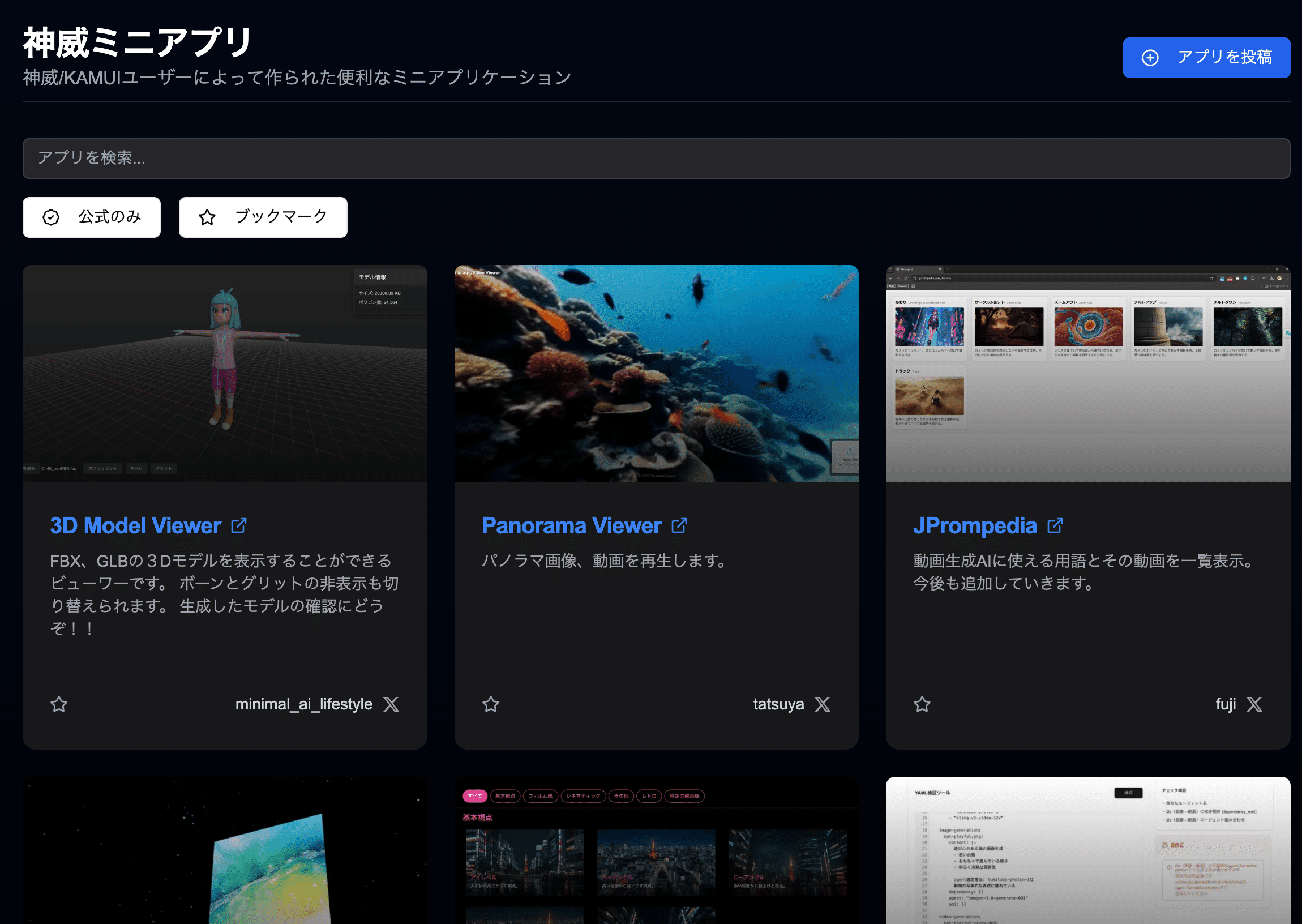1302x924 pixels.
Task: Click the YAML検証ツール screenshot thumbnail
Action: [1087, 850]
